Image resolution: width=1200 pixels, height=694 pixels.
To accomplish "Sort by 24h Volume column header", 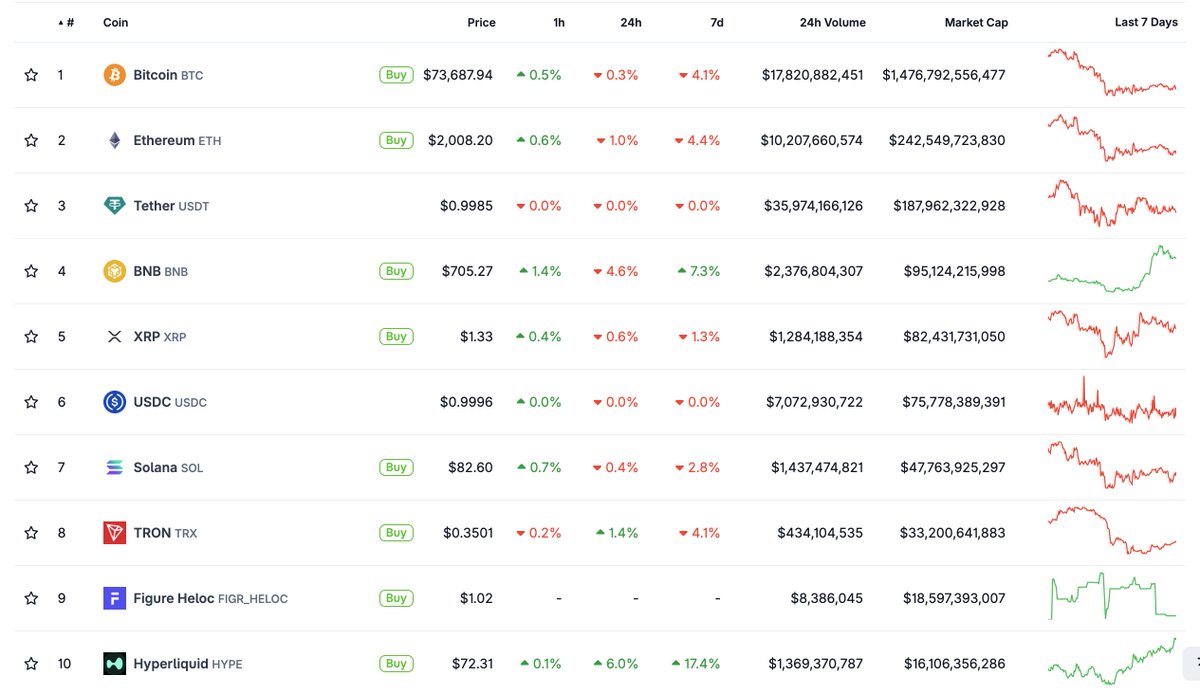I will click(833, 22).
